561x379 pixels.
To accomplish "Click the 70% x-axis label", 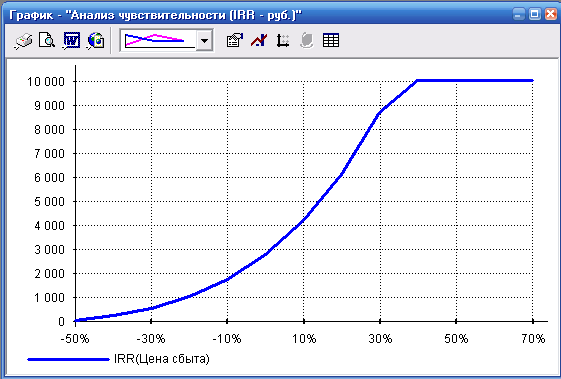I will coord(533,339).
